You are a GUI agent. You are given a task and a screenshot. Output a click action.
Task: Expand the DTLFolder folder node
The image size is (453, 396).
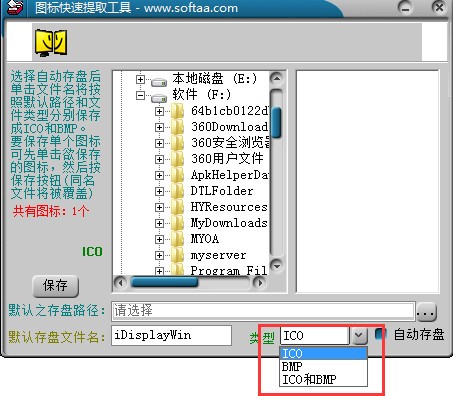pyautogui.click(x=159, y=191)
